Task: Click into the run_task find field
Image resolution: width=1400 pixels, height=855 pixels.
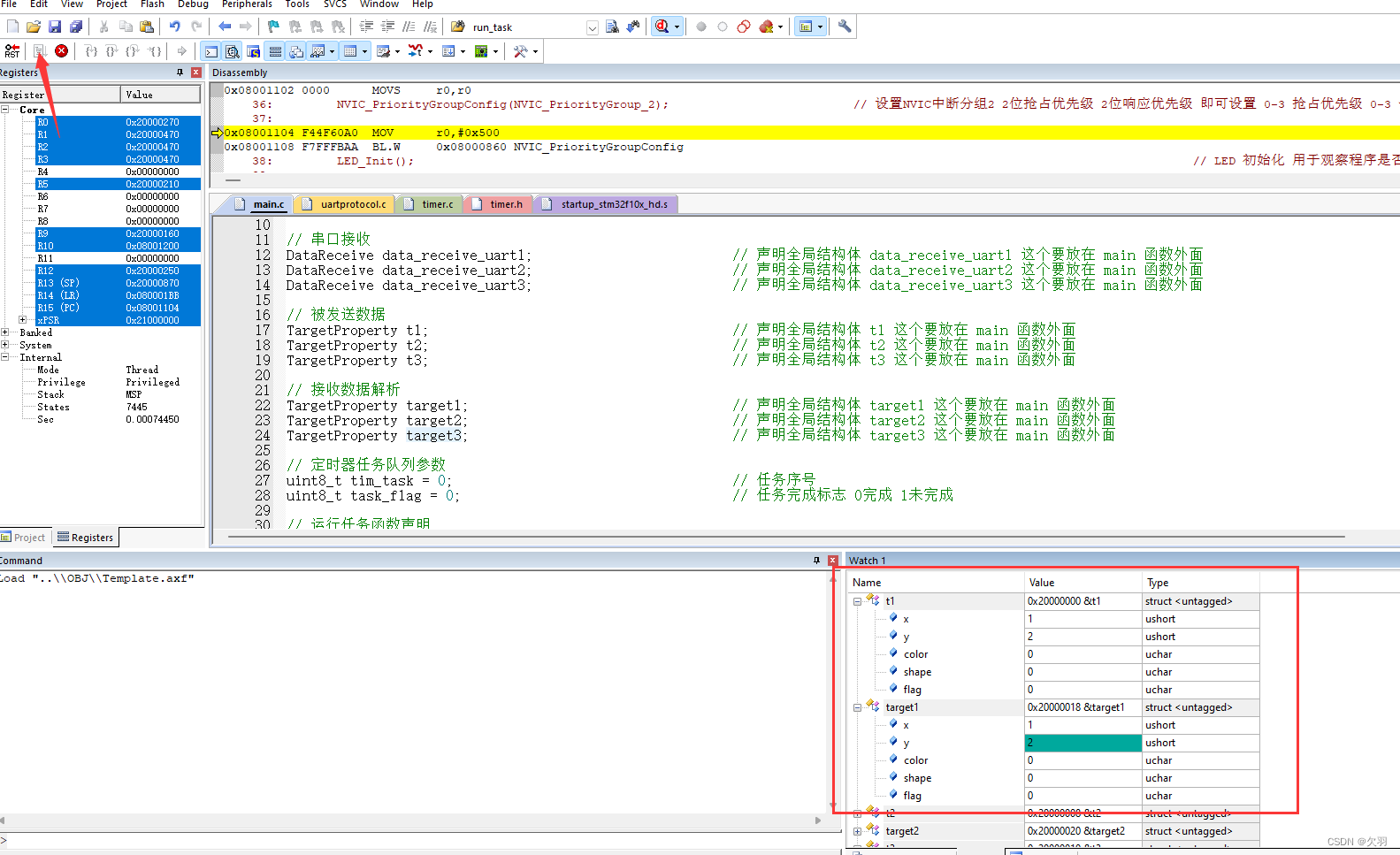Action: pyautogui.click(x=527, y=27)
